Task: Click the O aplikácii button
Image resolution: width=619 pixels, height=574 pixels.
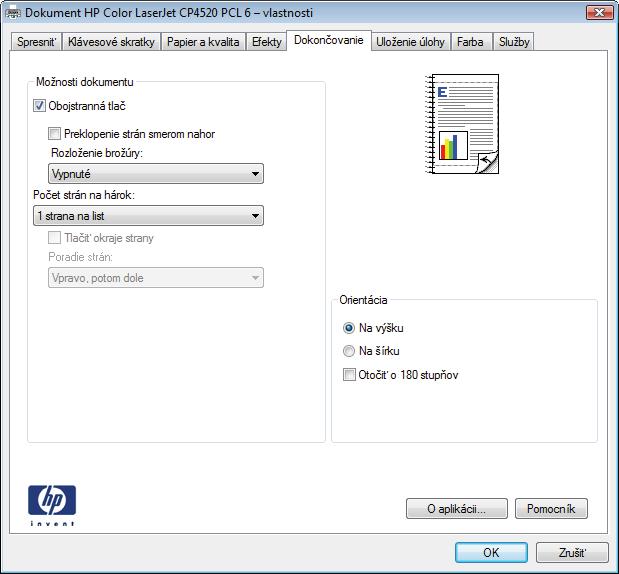Action: pyautogui.click(x=457, y=508)
